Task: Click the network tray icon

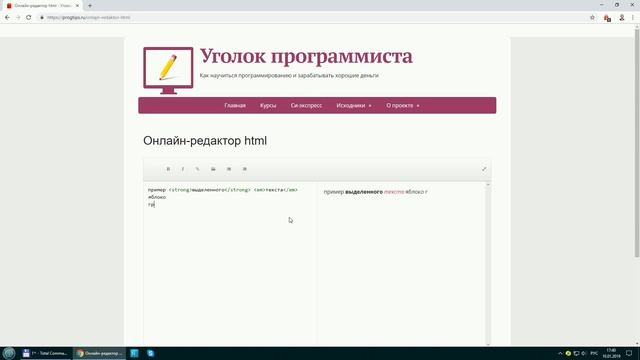Action: [x=576, y=353]
